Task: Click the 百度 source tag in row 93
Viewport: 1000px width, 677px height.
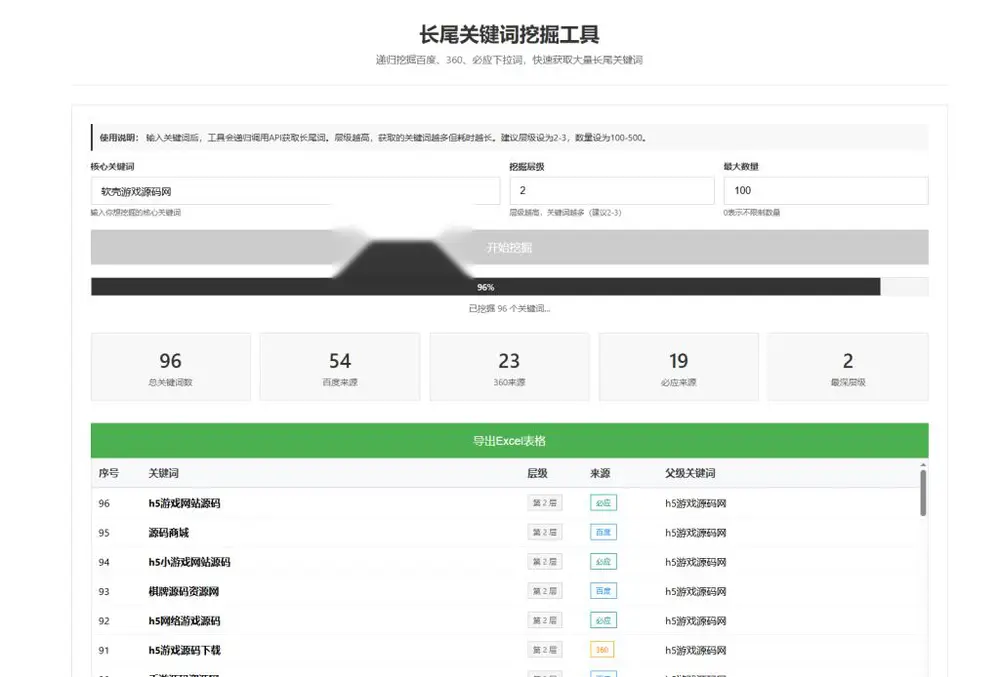Action: pyautogui.click(x=603, y=591)
